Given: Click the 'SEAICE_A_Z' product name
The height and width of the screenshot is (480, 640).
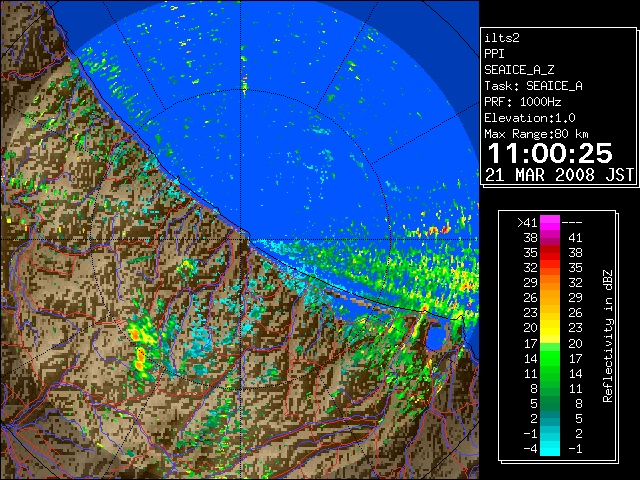Looking at the screenshot, I should (x=519, y=70).
